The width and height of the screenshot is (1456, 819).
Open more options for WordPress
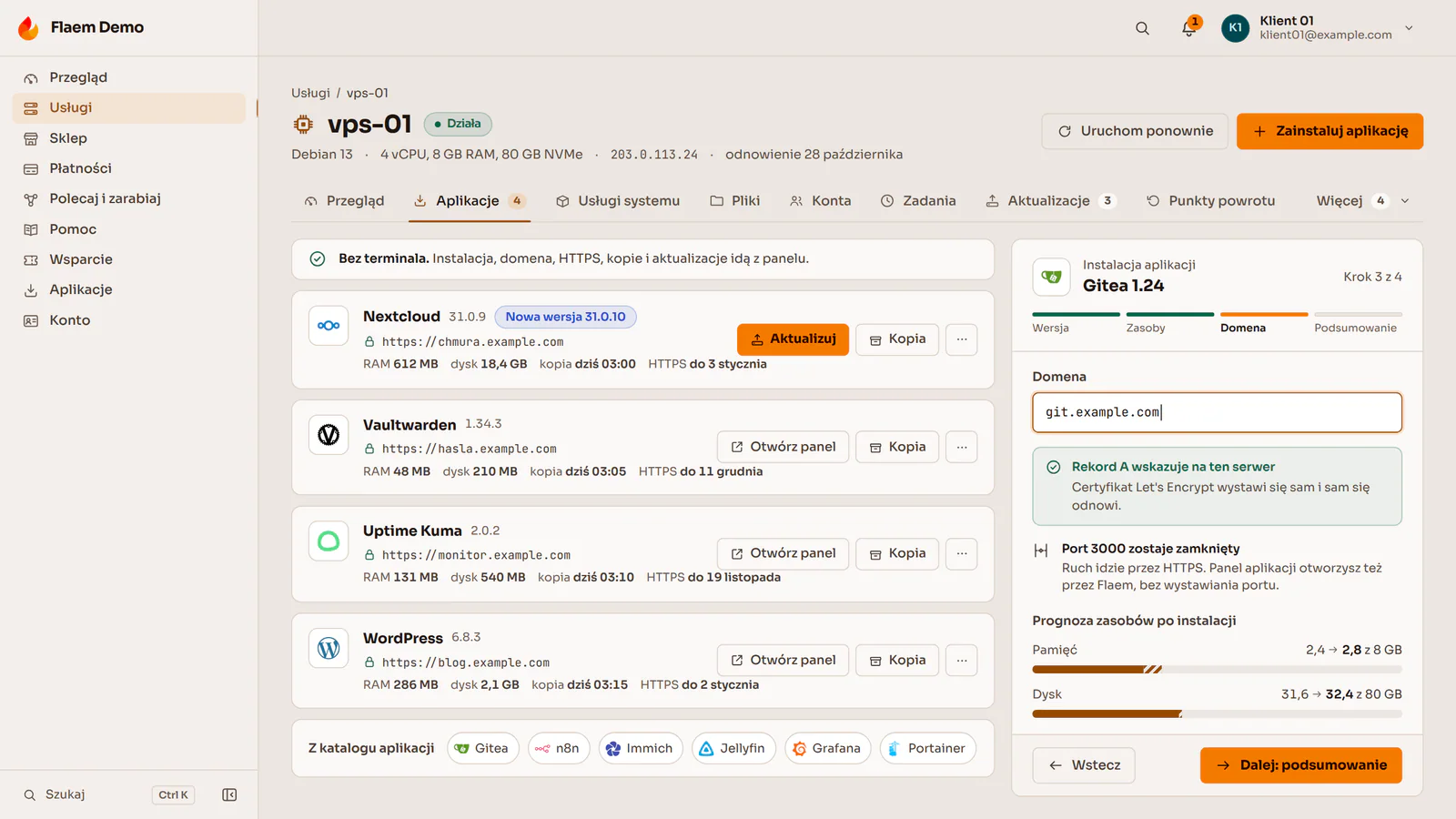point(962,661)
